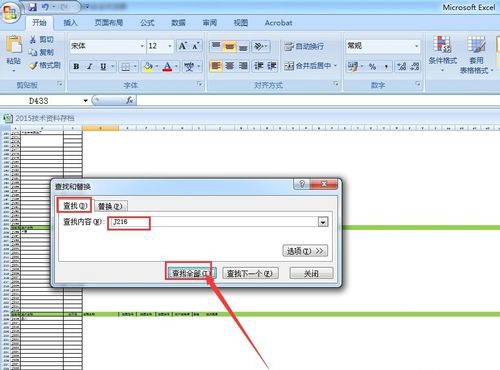Click the Find All button
The height and width of the screenshot is (370, 500).
click(x=191, y=273)
